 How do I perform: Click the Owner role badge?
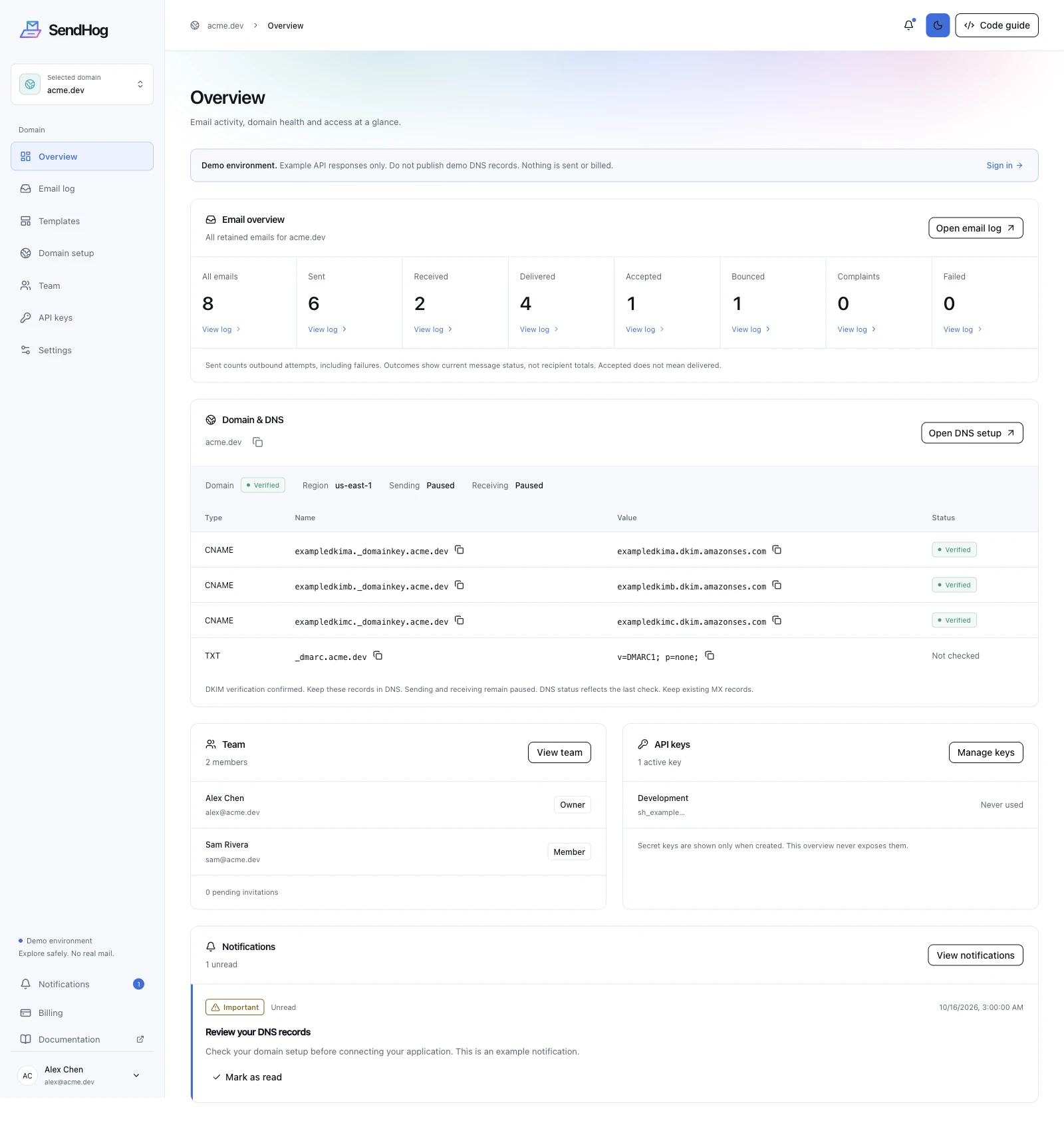coord(573,805)
